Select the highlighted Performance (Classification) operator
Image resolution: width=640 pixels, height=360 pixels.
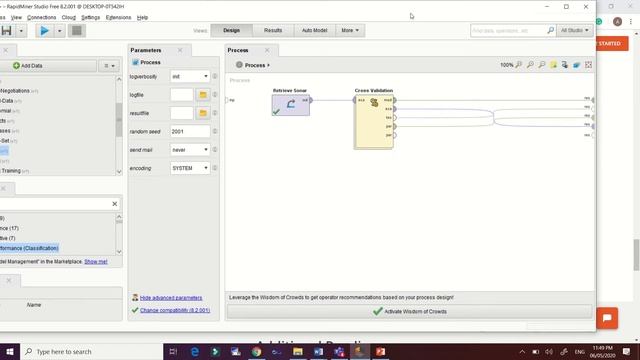[x=29, y=248]
